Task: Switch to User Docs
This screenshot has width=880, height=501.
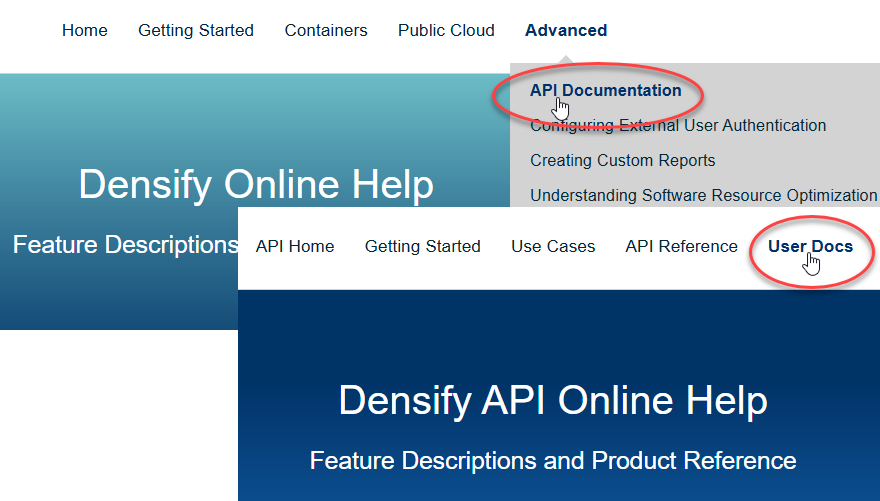Action: pyautogui.click(x=810, y=246)
